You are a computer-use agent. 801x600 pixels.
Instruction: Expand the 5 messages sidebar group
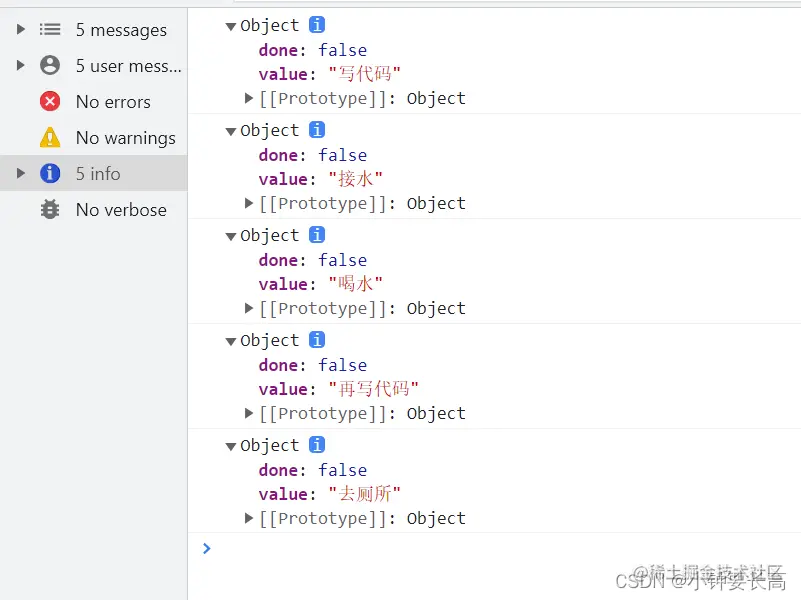[20, 29]
